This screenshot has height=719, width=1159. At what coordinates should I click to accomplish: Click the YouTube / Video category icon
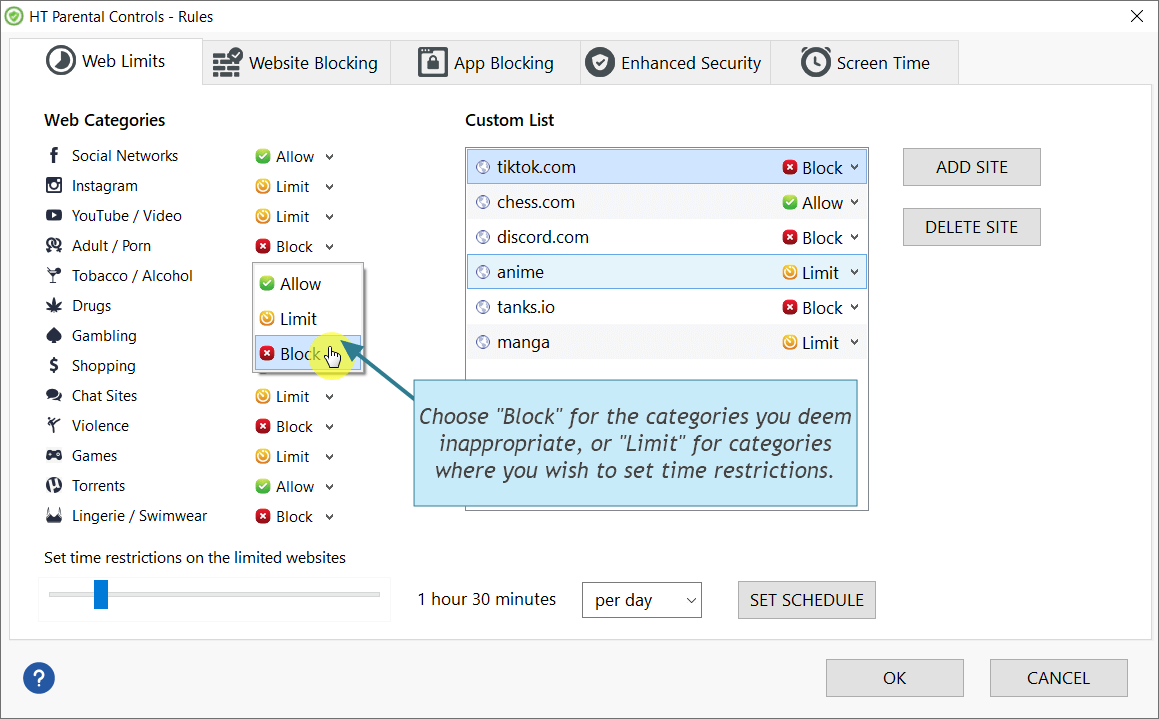tap(53, 215)
